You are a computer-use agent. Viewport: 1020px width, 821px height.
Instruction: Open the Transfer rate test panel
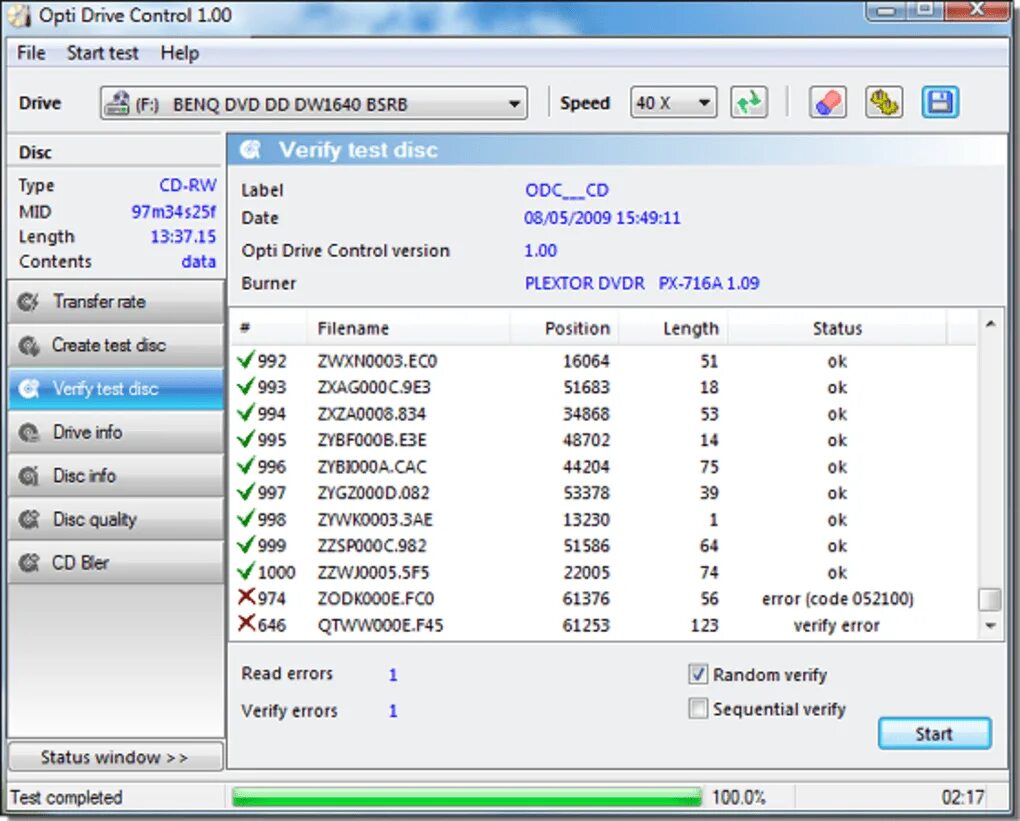(x=116, y=302)
